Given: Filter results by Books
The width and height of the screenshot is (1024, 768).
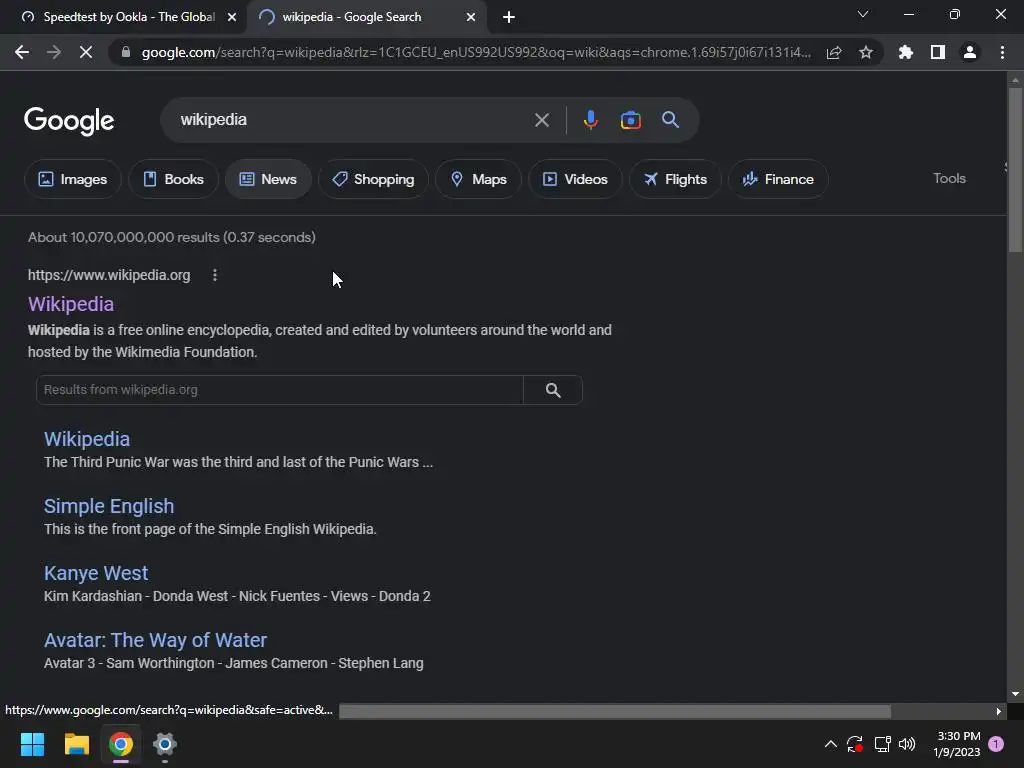Looking at the screenshot, I should tap(173, 179).
